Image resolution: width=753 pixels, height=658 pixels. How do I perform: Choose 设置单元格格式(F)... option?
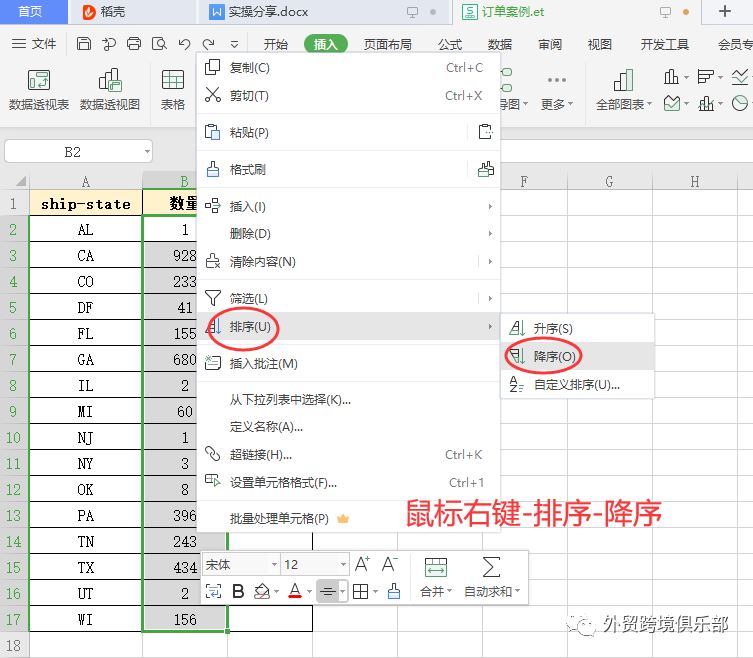349,482
